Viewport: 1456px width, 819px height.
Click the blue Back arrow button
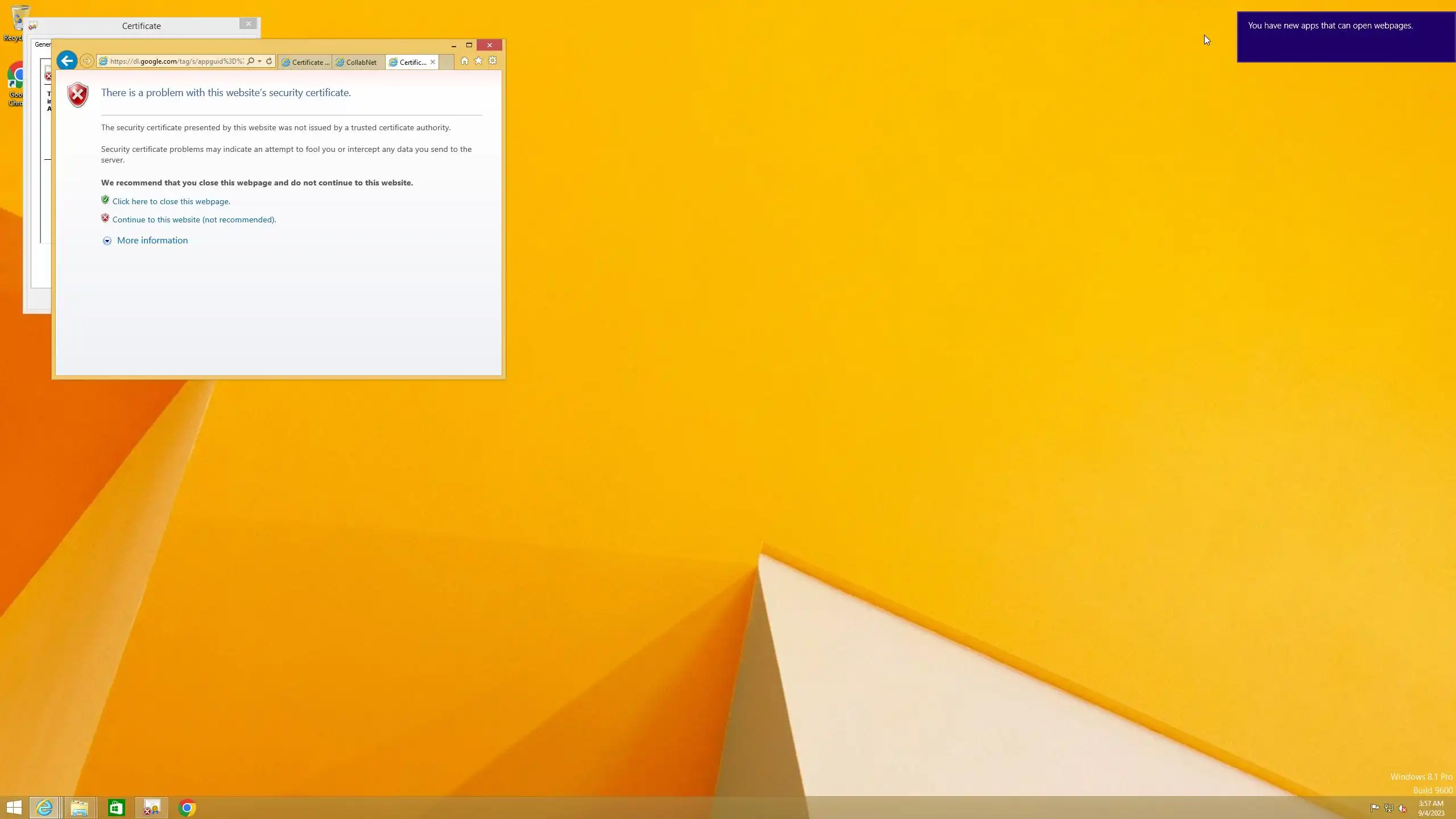(67, 61)
